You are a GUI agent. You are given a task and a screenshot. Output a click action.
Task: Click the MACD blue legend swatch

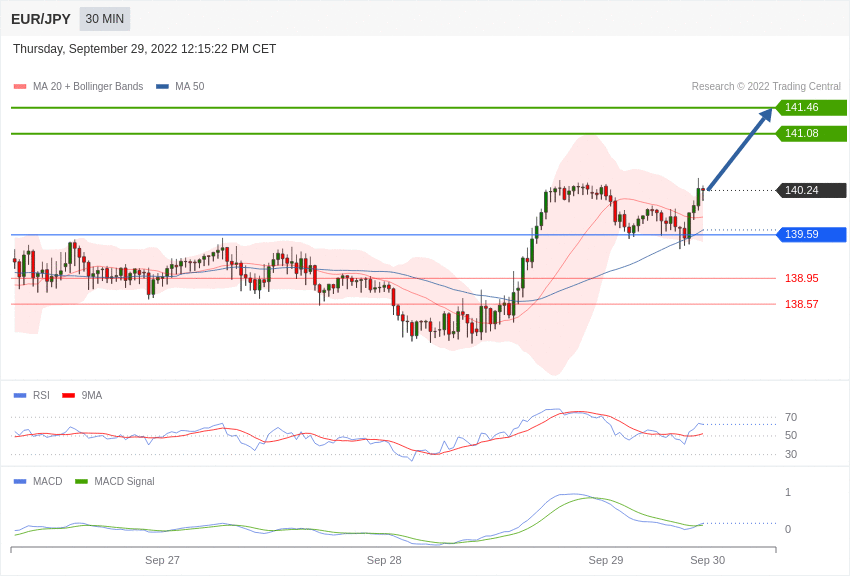click(20, 482)
